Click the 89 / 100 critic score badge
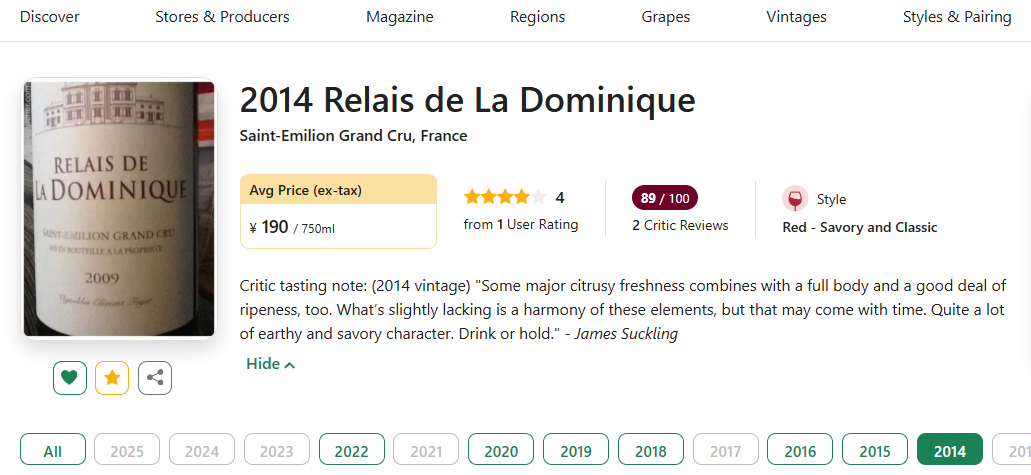Image resolution: width=1031 pixels, height=475 pixels. (x=664, y=198)
